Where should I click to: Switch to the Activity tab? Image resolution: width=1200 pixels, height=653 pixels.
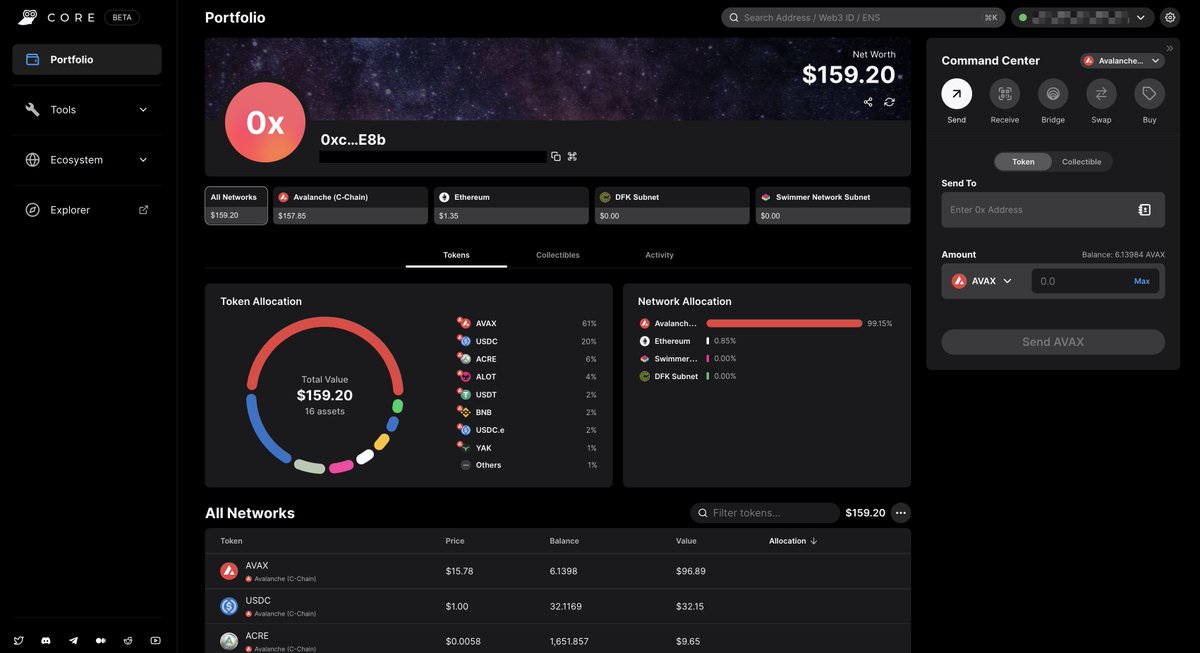(x=659, y=255)
